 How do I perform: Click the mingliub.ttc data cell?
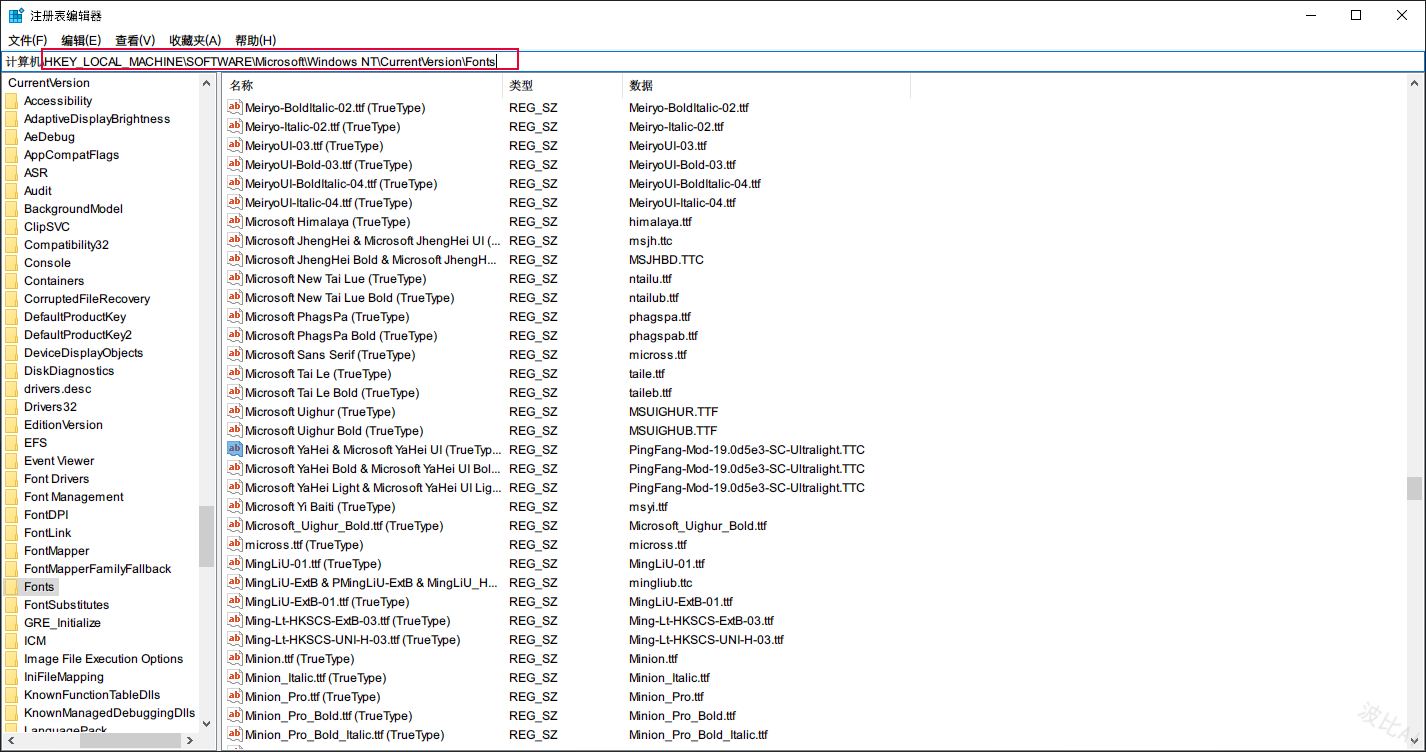click(660, 583)
